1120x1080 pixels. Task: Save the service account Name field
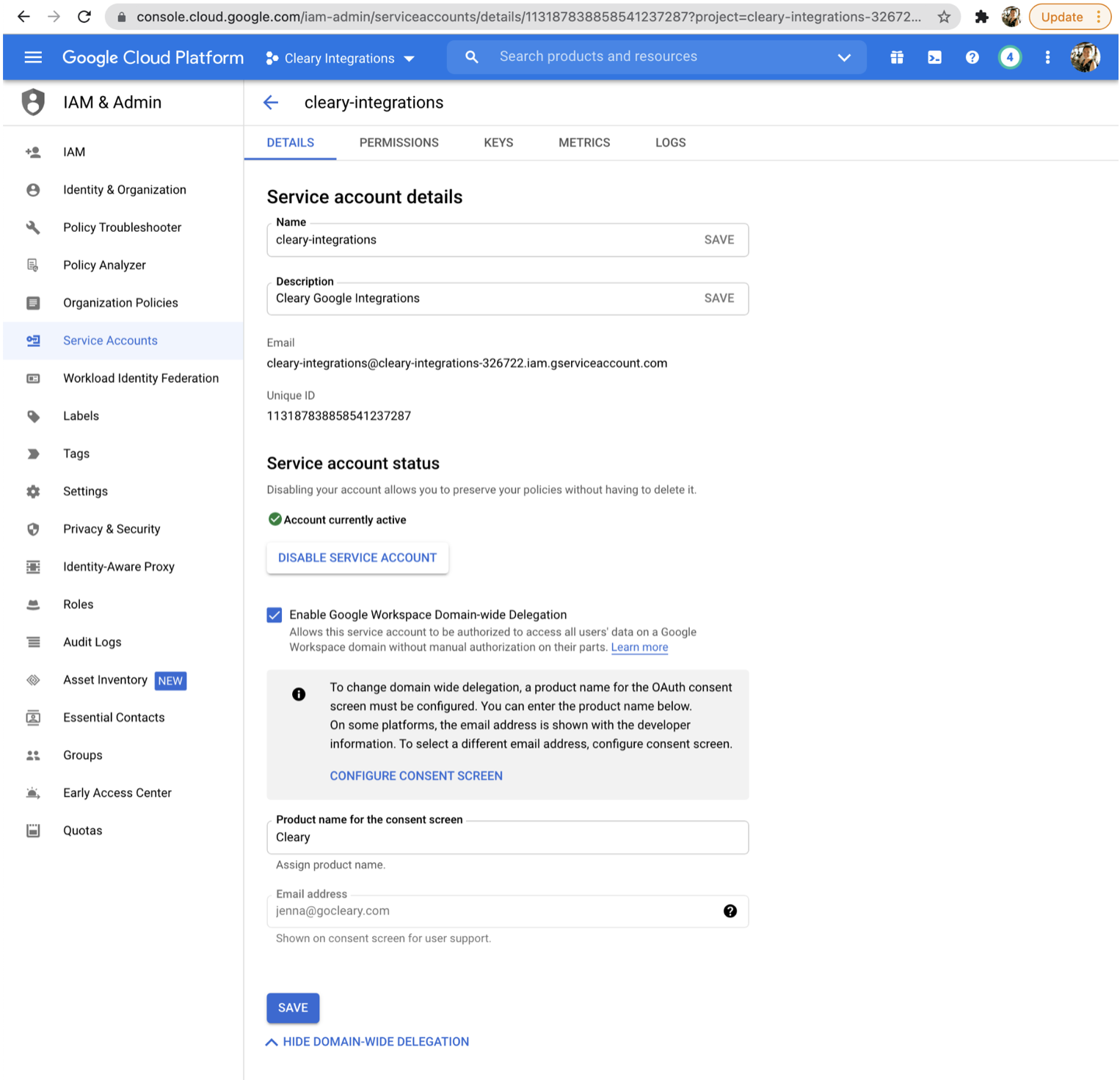click(719, 240)
